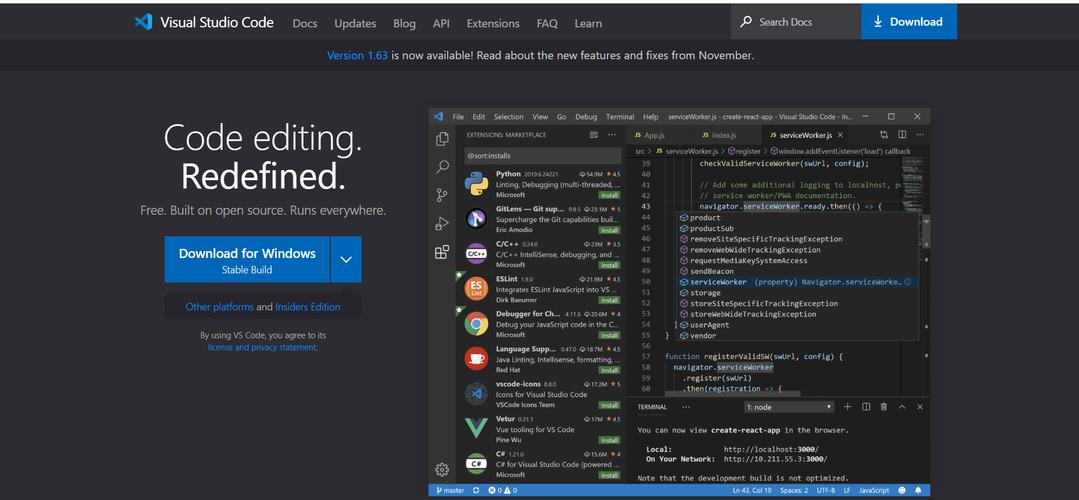Open the compare changes icon in the tab bar
Image resolution: width=1079 pixels, height=500 pixels.
(884, 135)
